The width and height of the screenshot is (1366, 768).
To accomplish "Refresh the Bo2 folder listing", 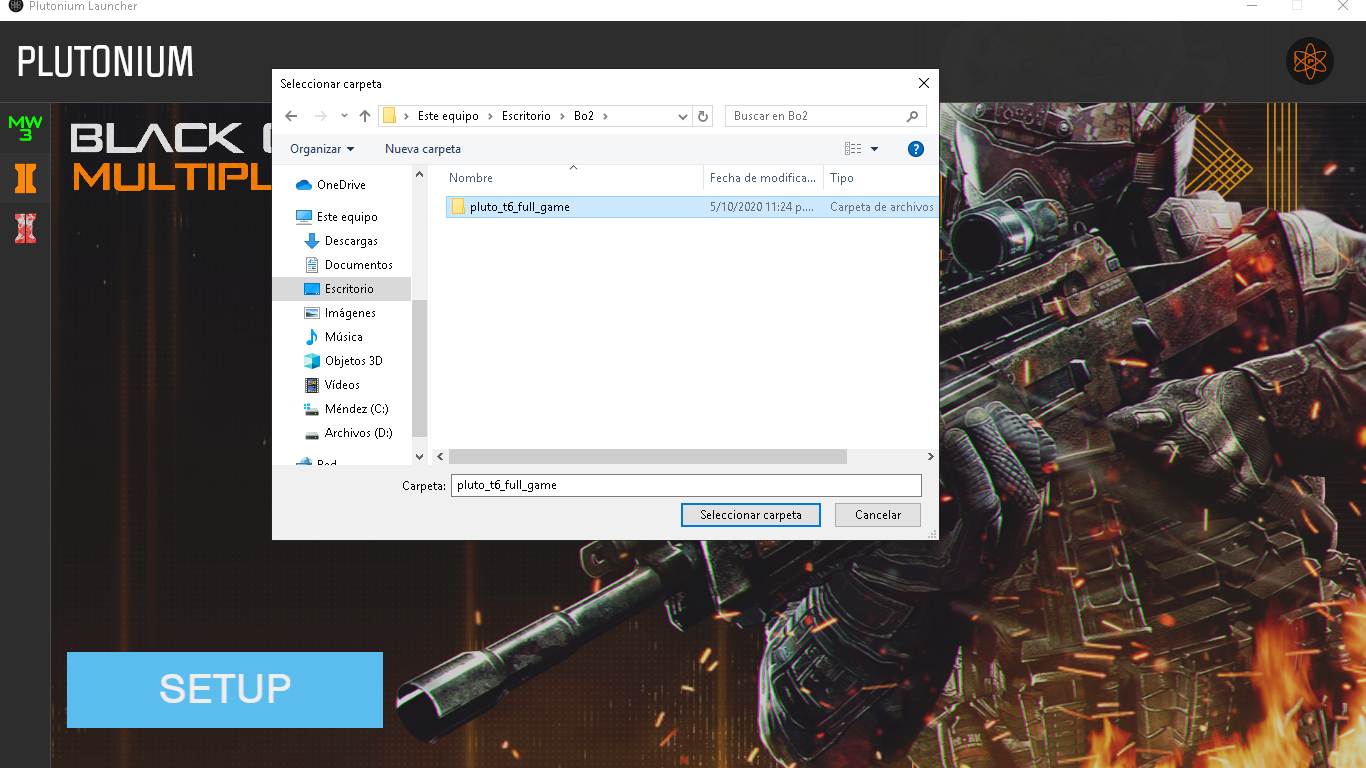I will click(703, 116).
